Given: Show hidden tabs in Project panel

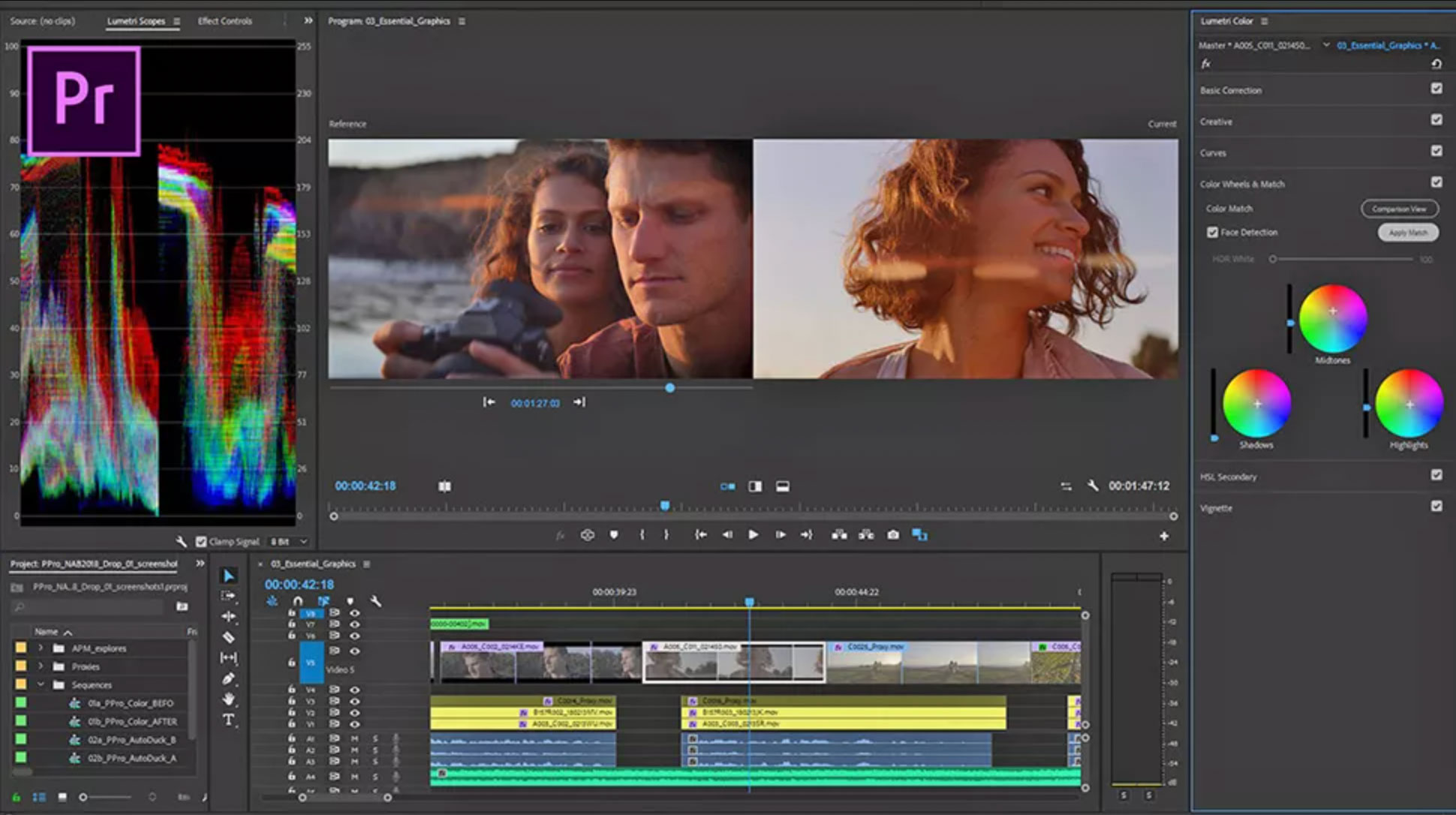Looking at the screenshot, I should tap(200, 564).
